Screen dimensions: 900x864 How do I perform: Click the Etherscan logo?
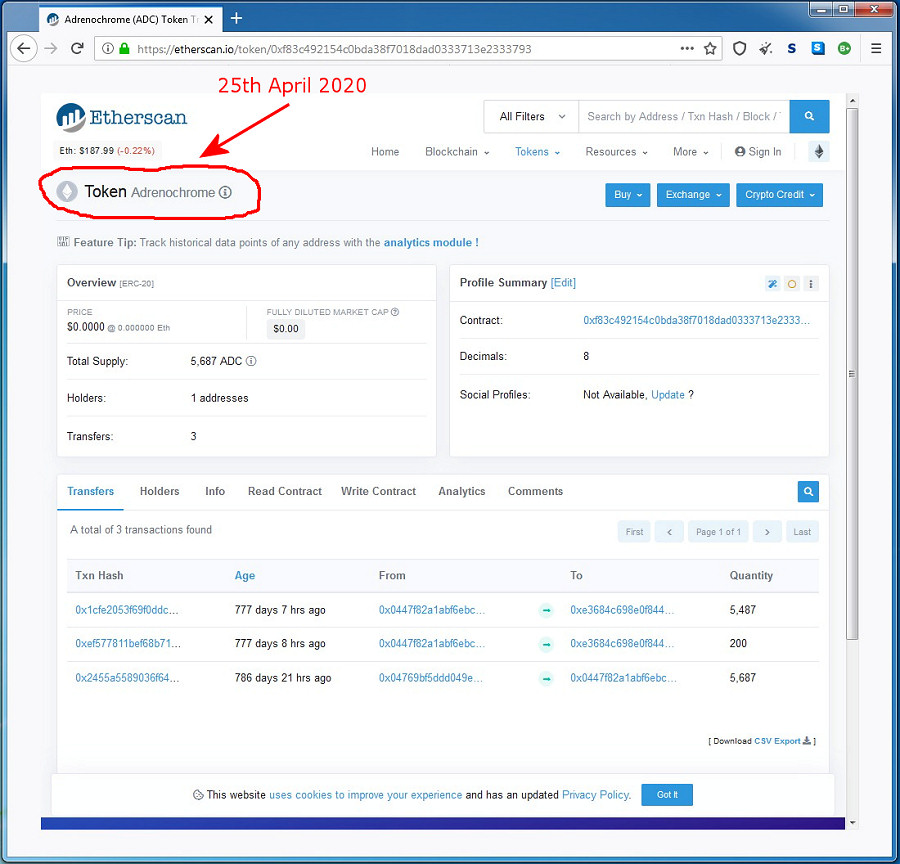click(122, 117)
